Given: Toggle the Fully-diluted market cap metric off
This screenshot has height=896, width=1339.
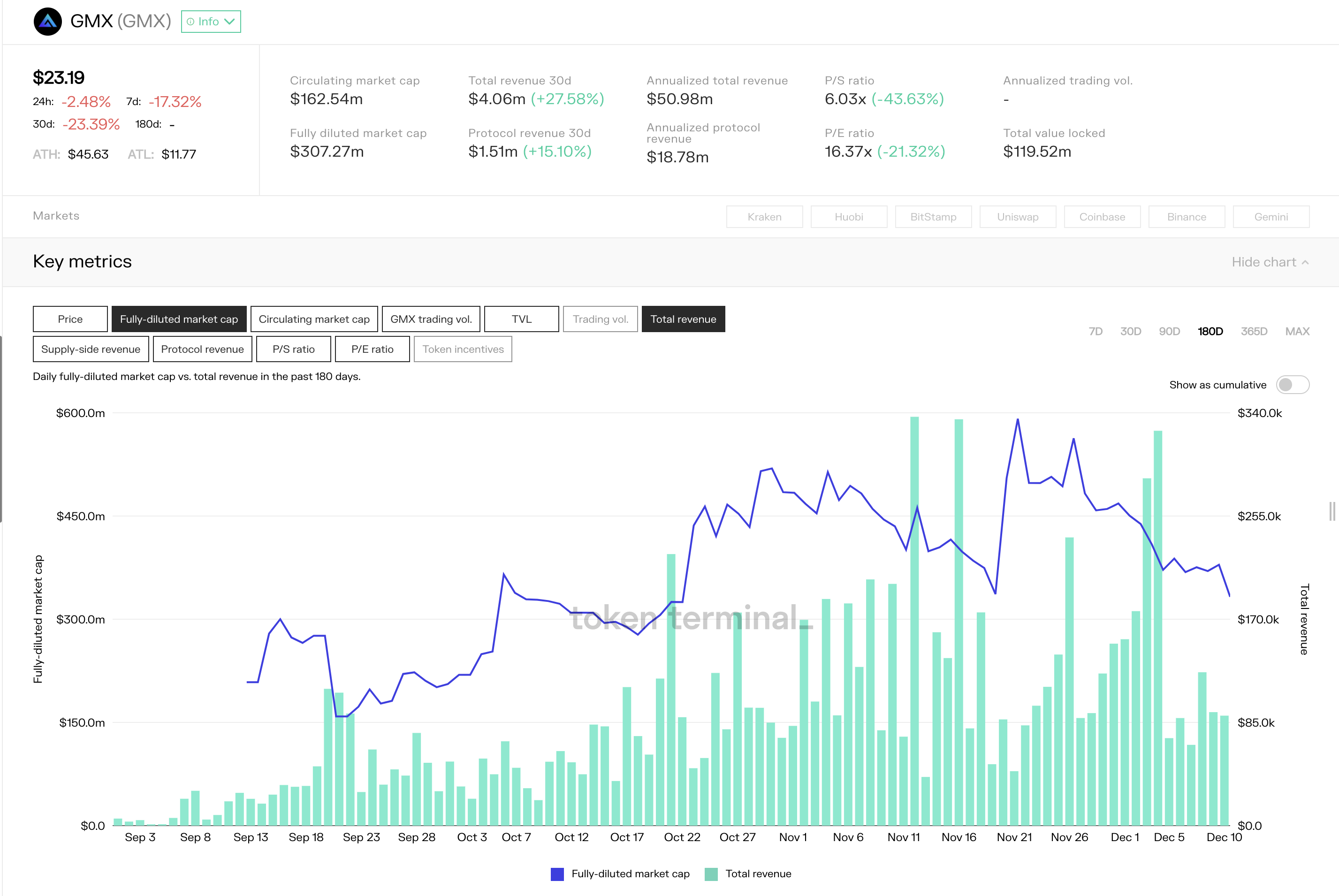Looking at the screenshot, I should click(x=179, y=319).
